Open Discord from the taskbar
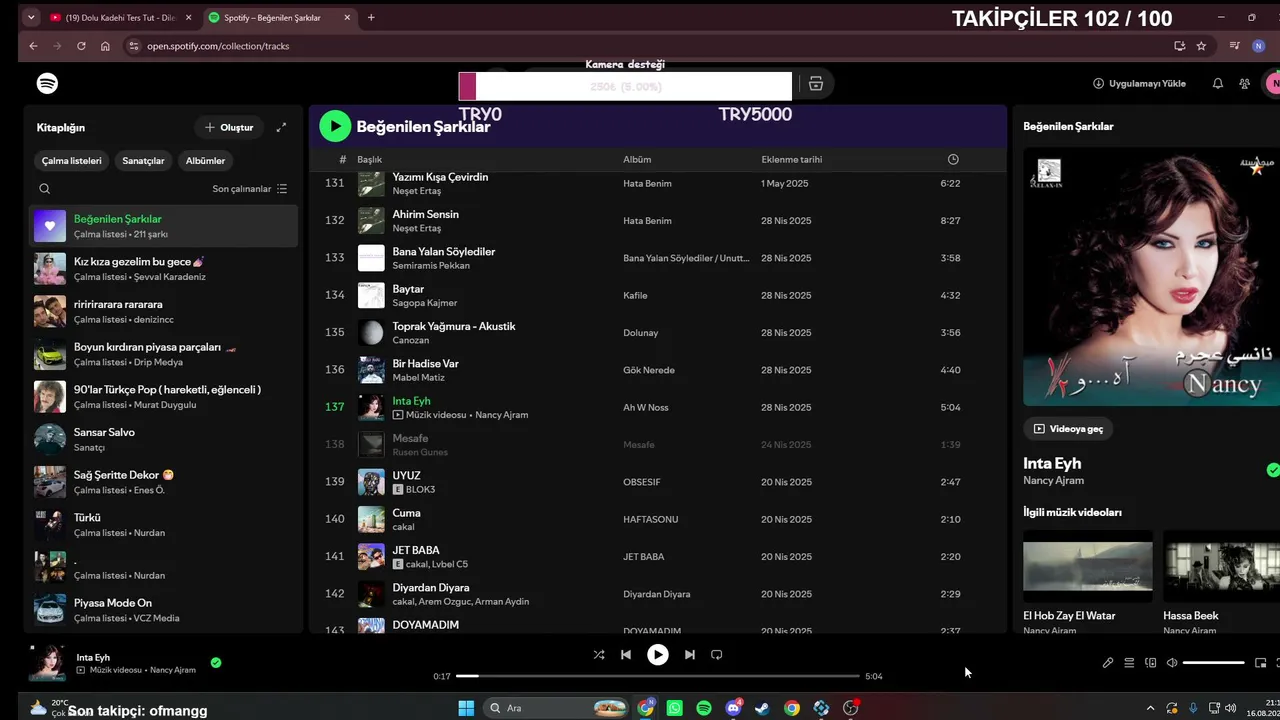The width and height of the screenshot is (1280, 720). 734,708
